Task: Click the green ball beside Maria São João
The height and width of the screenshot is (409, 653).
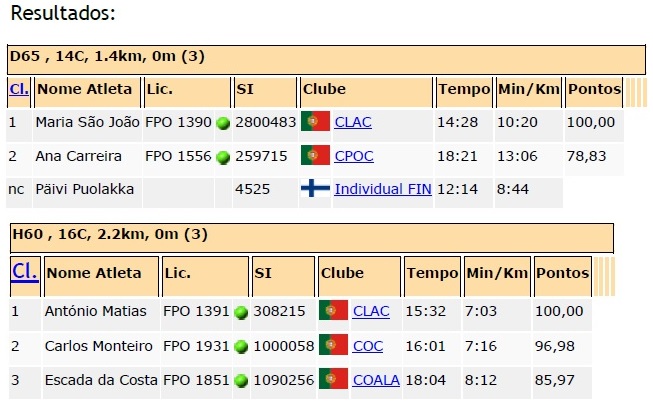Action: [x=223, y=124]
